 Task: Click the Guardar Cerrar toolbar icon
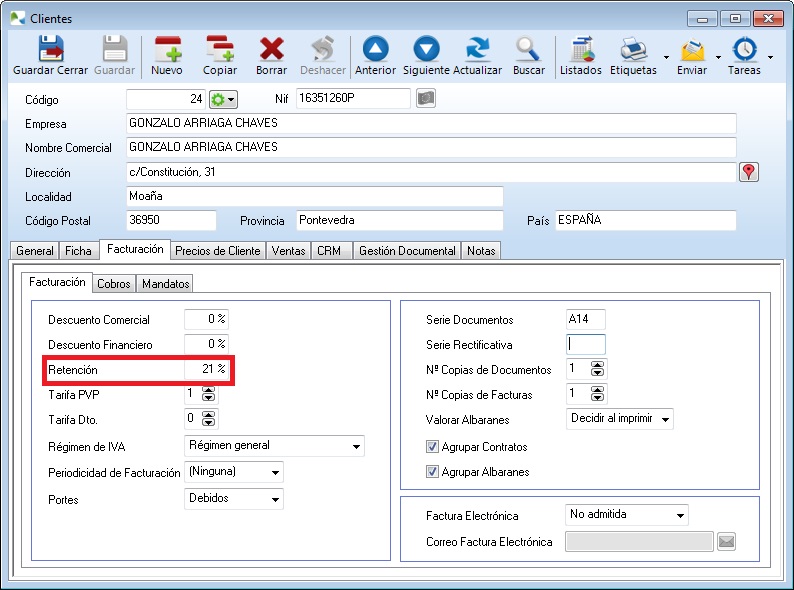pyautogui.click(x=50, y=56)
